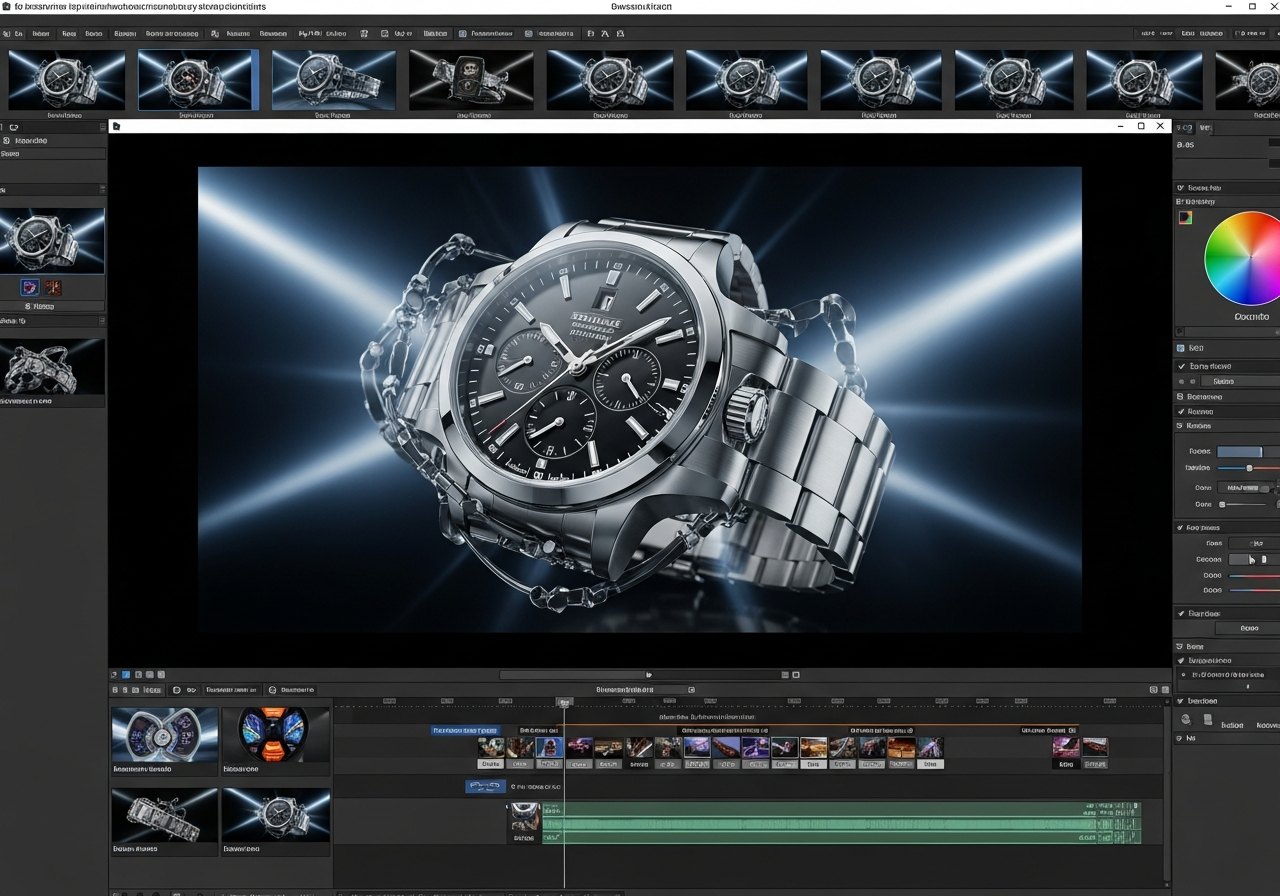Select the blue-highlighted second thumbnail in the top strip
Screen dimensions: 1280x896
[x=198, y=80]
